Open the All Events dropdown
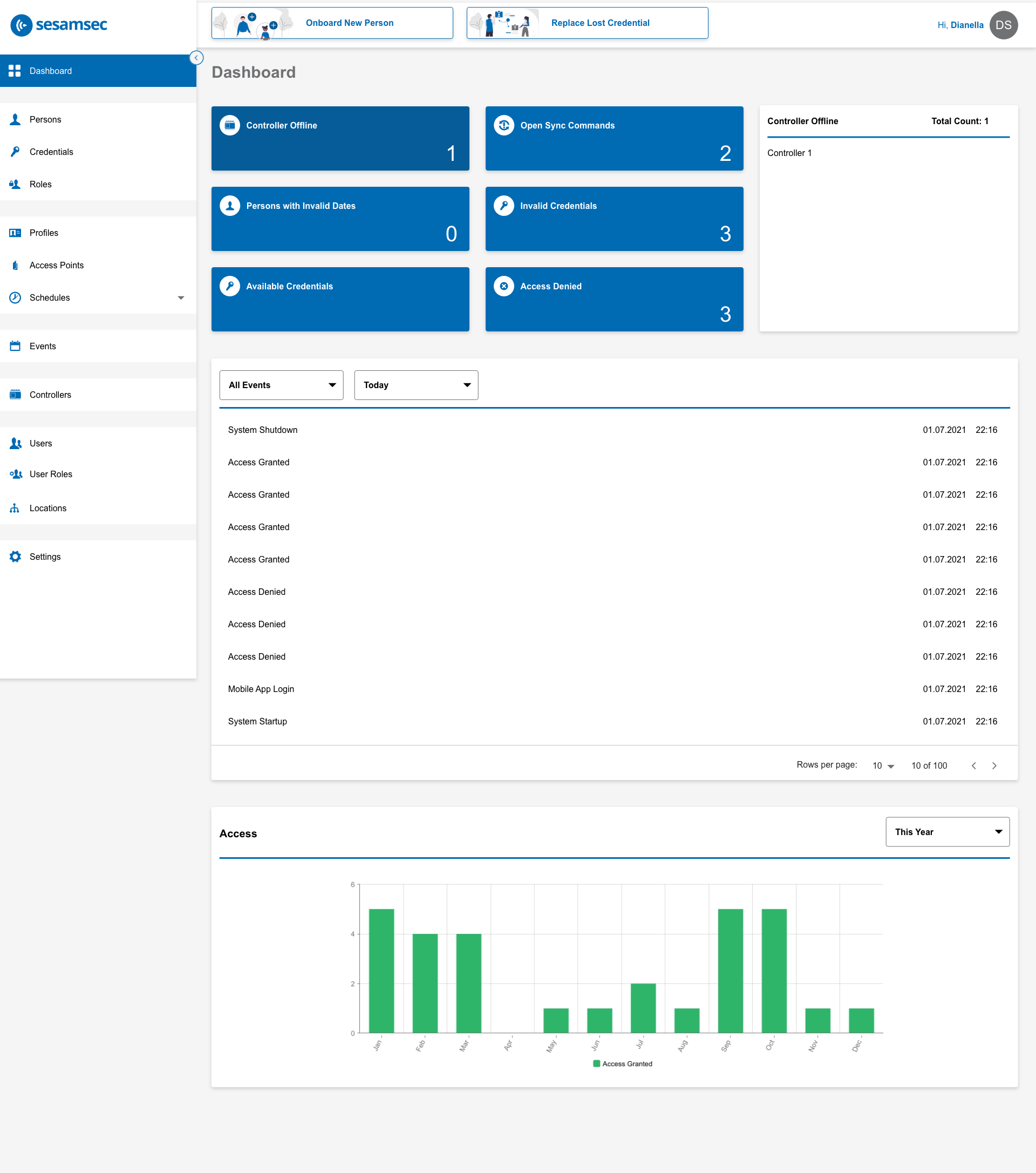The height and width of the screenshot is (1173, 1036). coord(281,385)
